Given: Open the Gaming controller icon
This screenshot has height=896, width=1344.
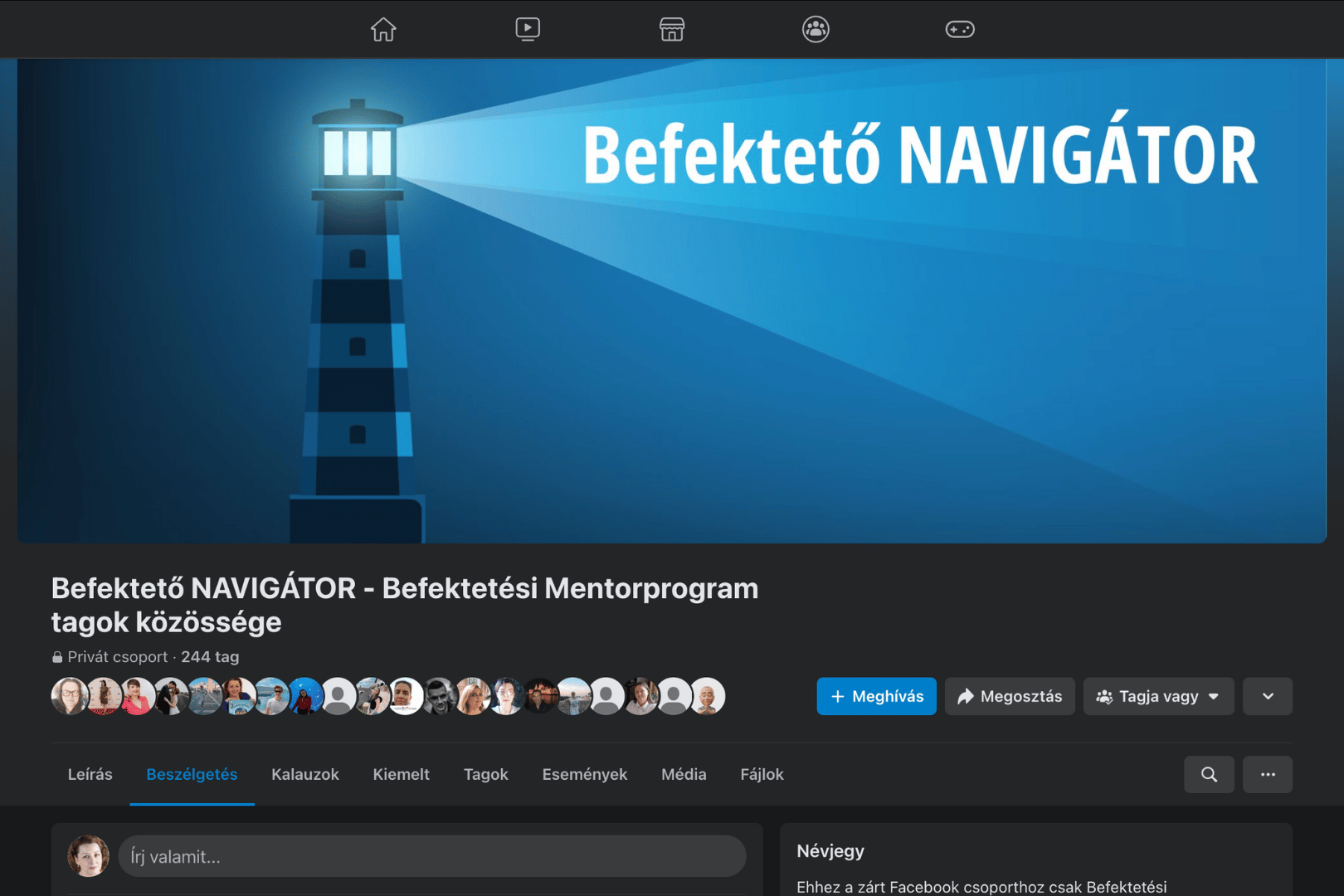Looking at the screenshot, I should 960,30.
